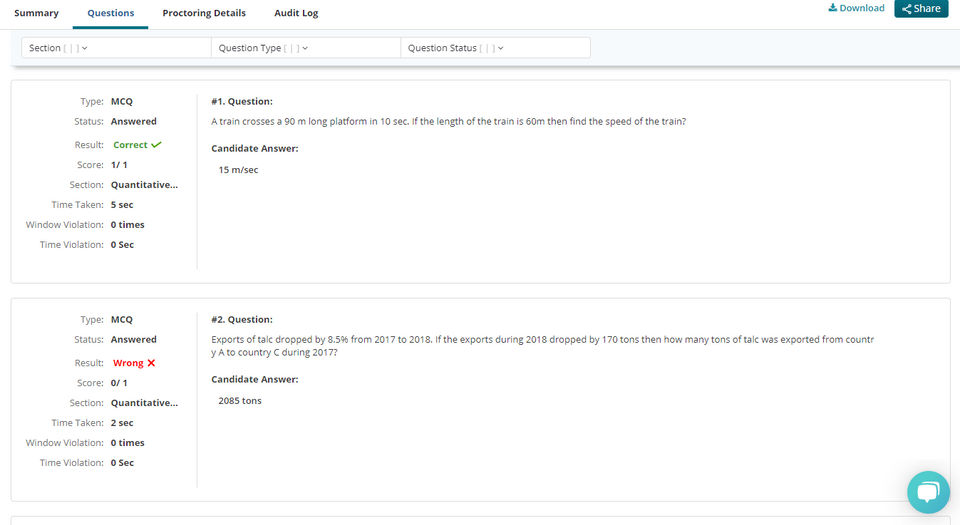The image size is (960, 525).
Task: Go to the Audit Log tab
Action: click(296, 13)
